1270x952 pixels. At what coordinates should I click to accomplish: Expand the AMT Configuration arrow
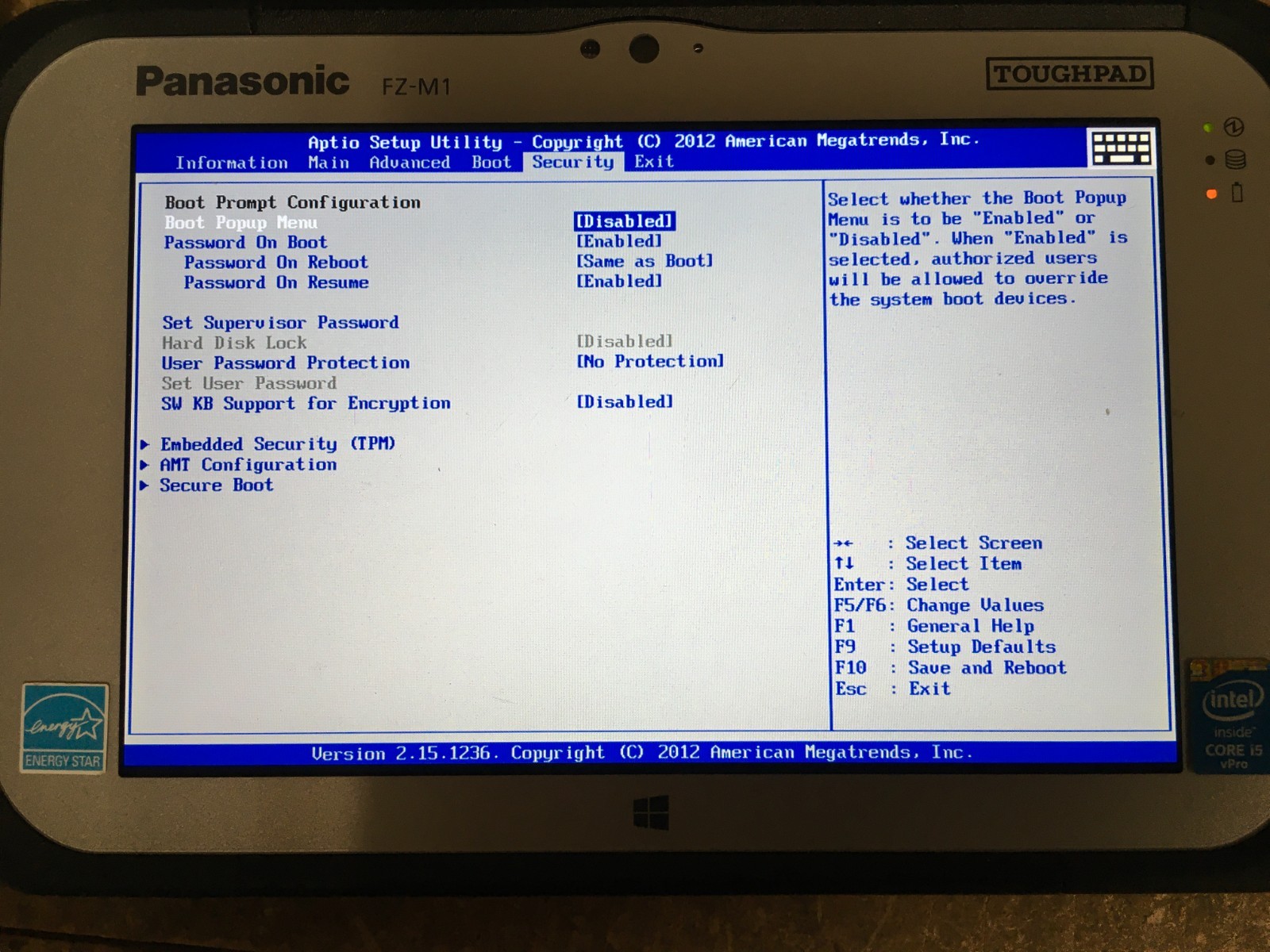(145, 465)
